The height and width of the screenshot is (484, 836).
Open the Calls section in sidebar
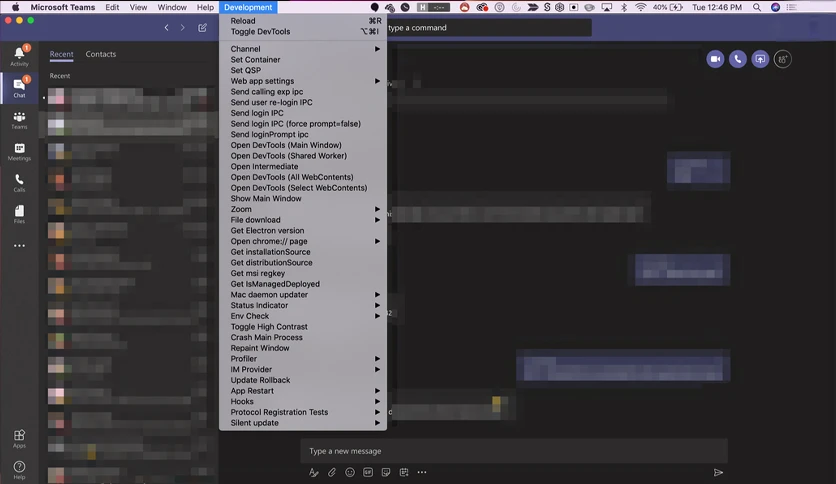point(19,183)
